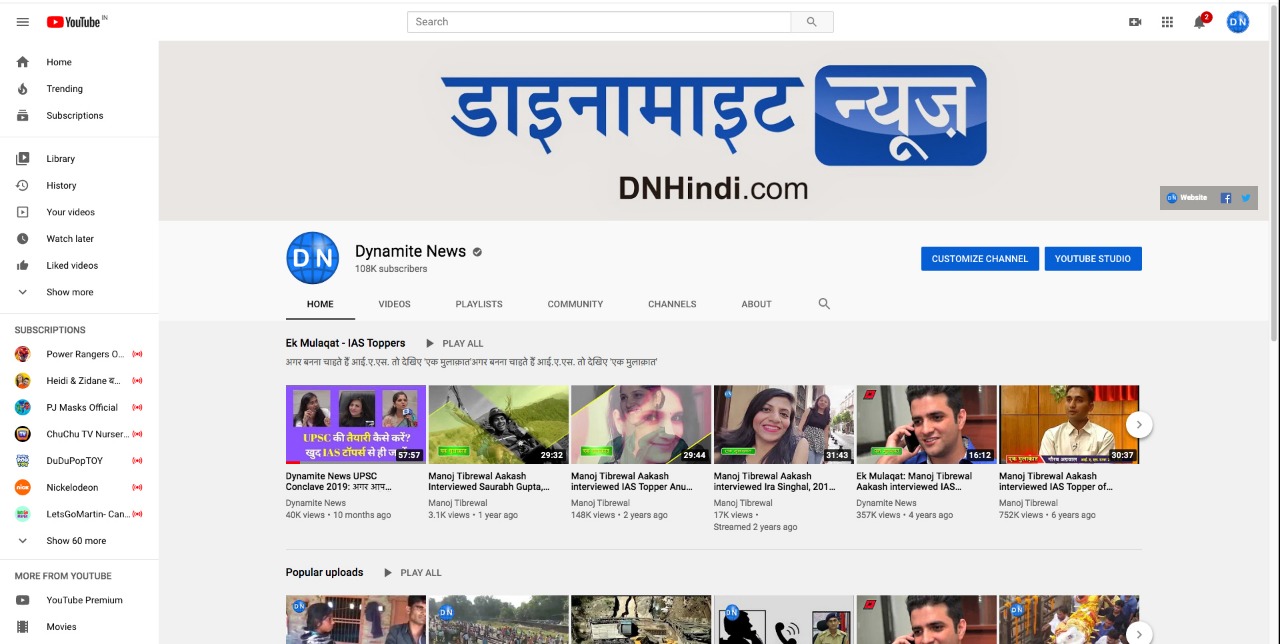Go to Home in sidebar

coord(79,62)
